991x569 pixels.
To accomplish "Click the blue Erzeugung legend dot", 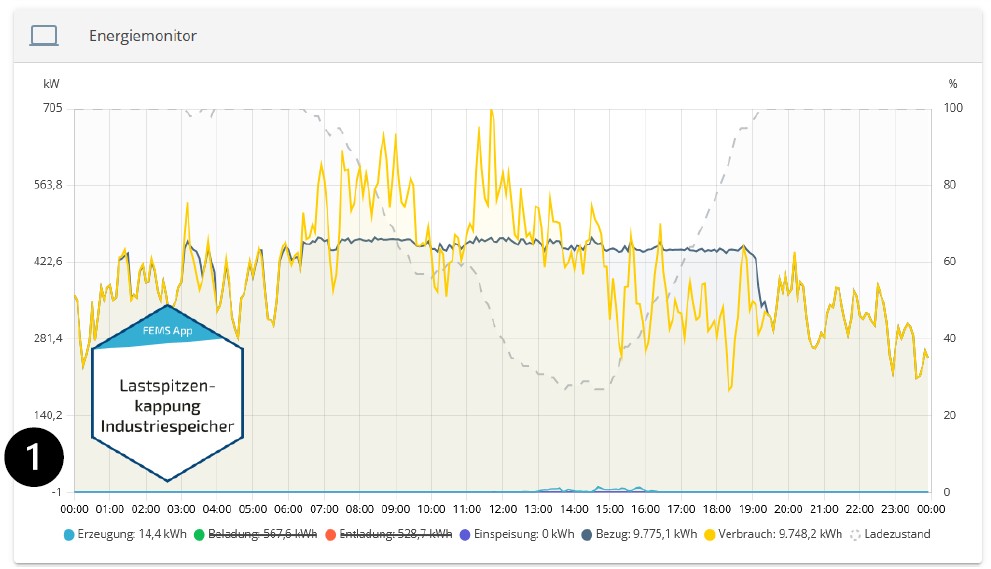I will [69, 535].
